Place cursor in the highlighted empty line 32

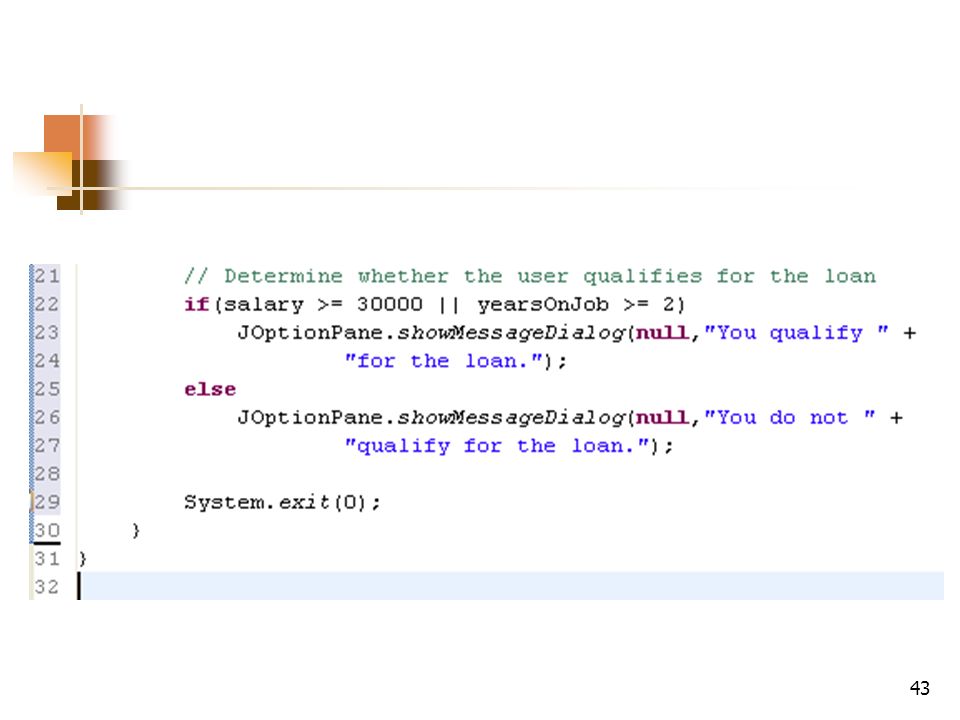[511, 586]
